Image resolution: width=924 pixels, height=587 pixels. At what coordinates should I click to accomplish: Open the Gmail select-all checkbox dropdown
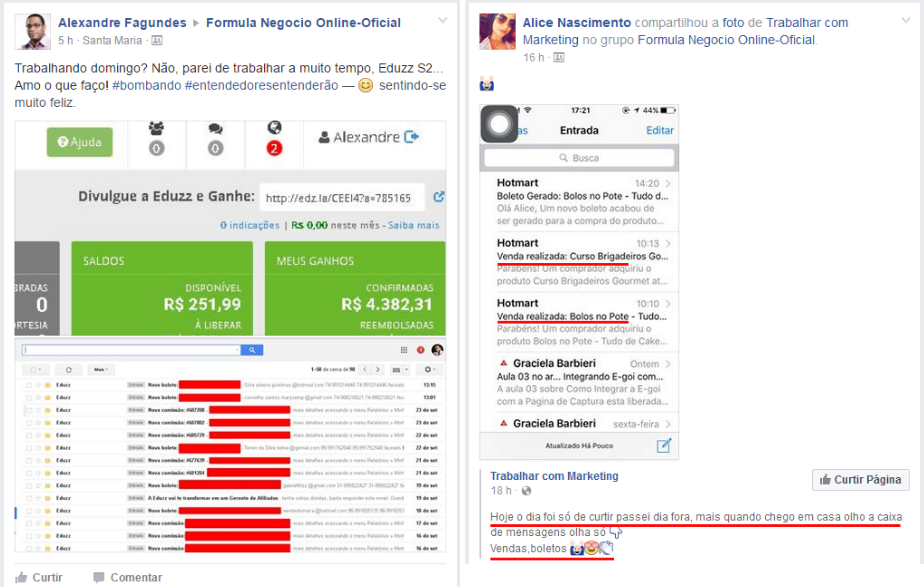coord(35,370)
